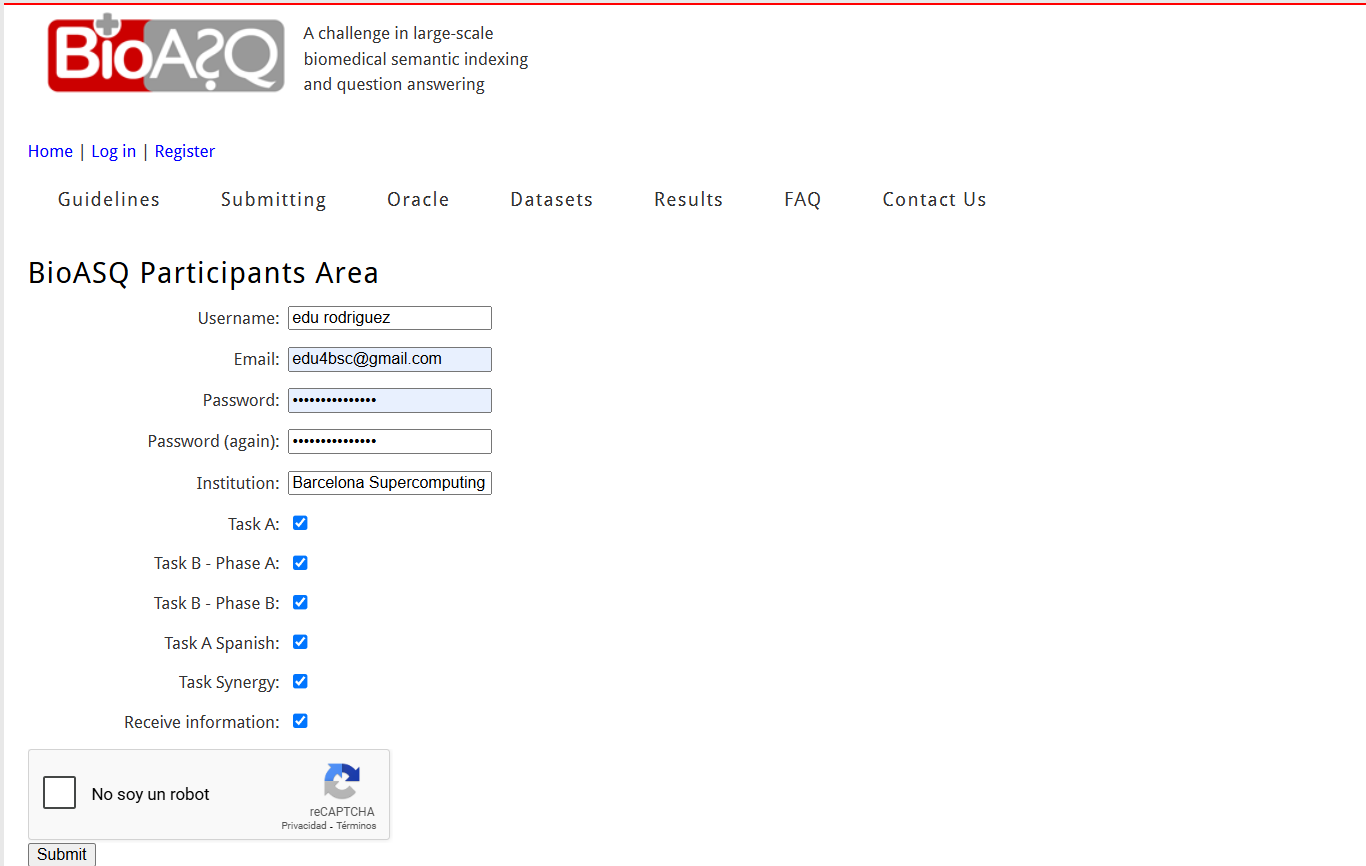Viewport: 1366px width, 866px height.
Task: Open the reCAPTCHA Privacidad link
Action: [x=304, y=826]
